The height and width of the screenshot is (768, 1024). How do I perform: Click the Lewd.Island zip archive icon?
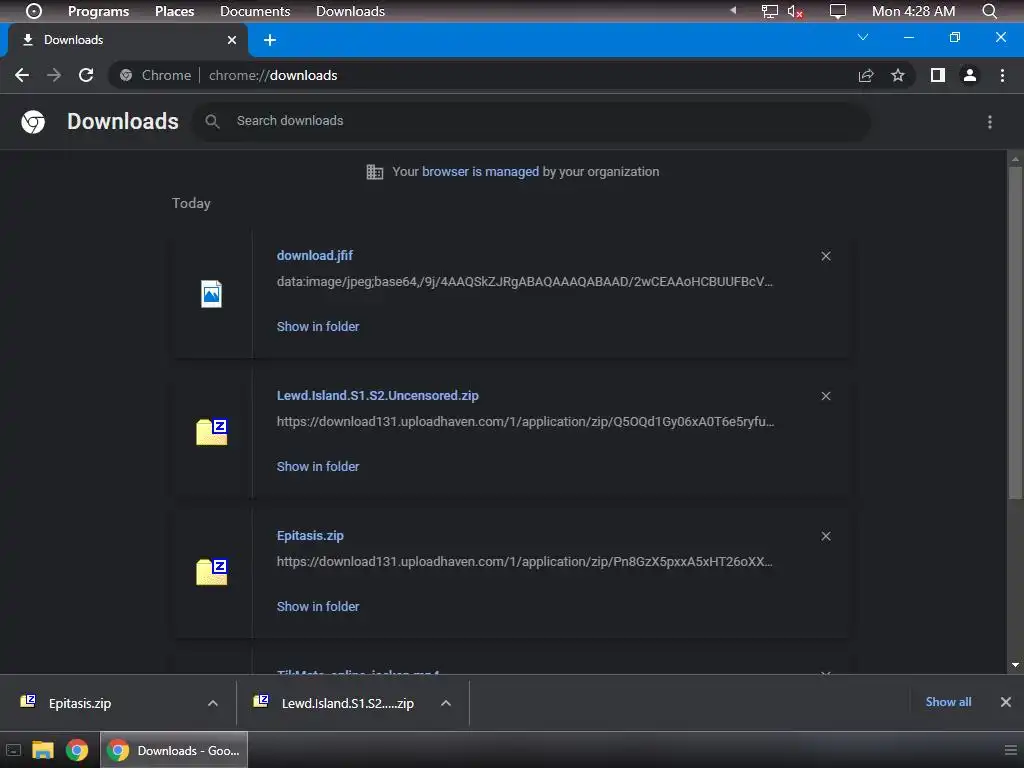(212, 432)
